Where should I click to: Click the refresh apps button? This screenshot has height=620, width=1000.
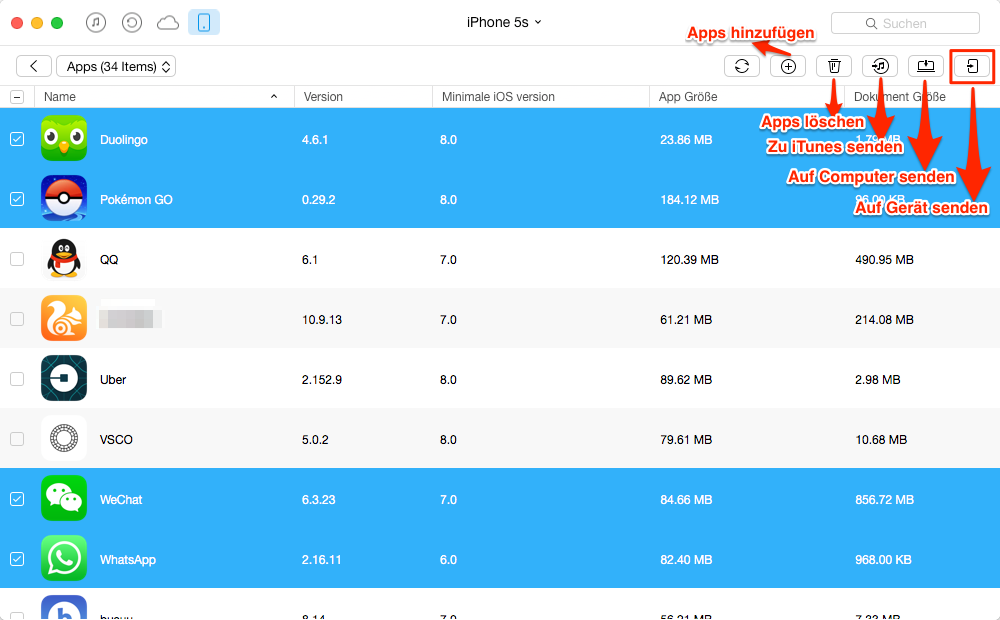point(742,66)
